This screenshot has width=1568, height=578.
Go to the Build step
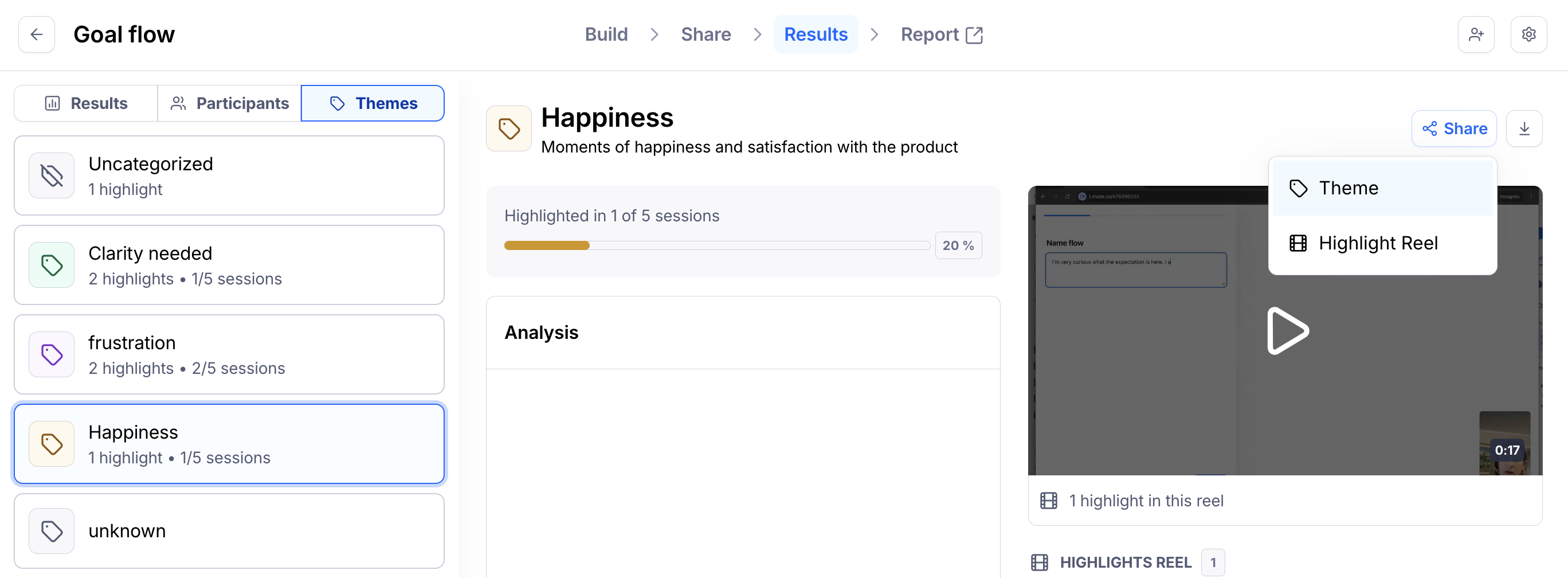coord(606,35)
